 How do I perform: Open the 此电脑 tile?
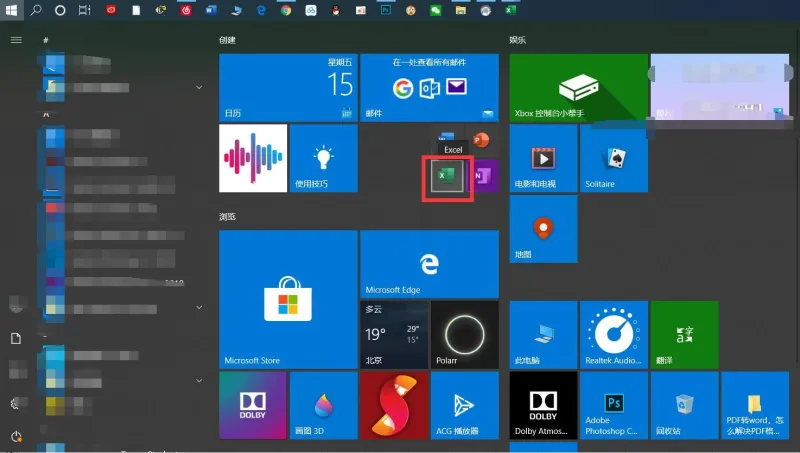pos(543,335)
